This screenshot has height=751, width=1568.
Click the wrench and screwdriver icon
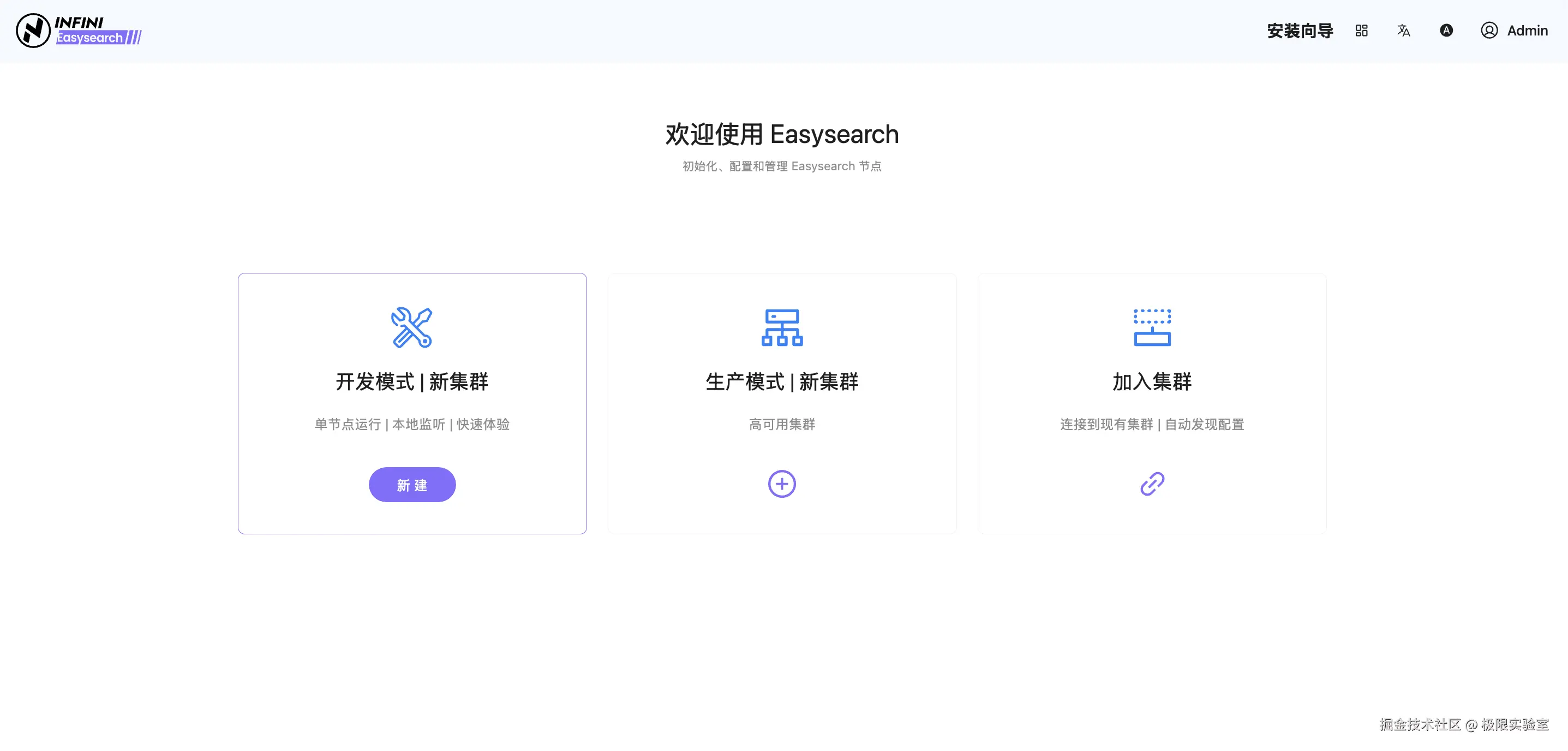(x=411, y=327)
